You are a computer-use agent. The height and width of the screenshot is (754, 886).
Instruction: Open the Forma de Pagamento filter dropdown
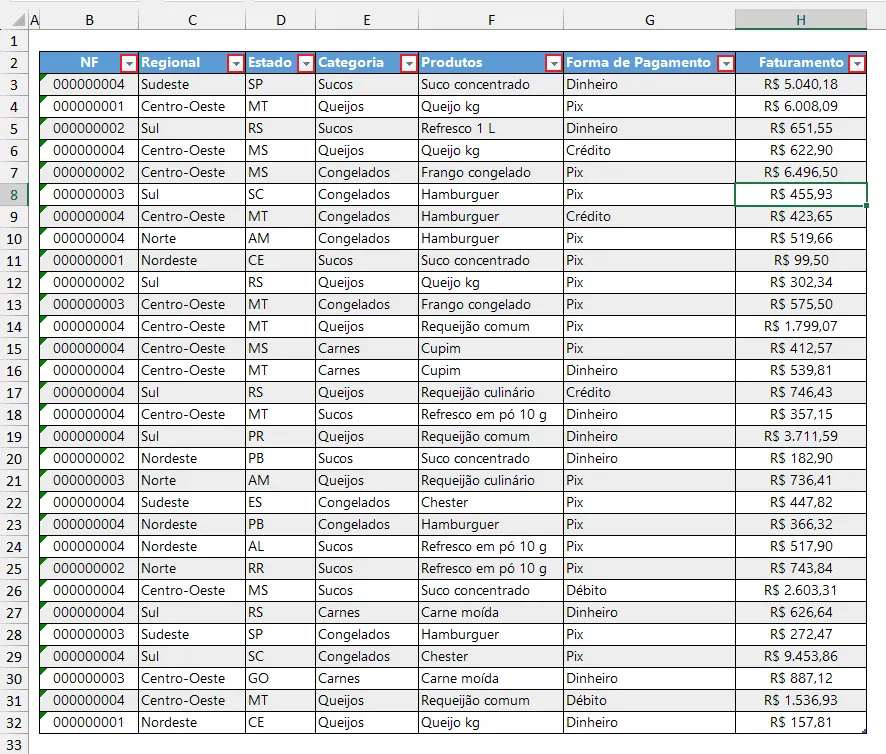click(x=726, y=63)
